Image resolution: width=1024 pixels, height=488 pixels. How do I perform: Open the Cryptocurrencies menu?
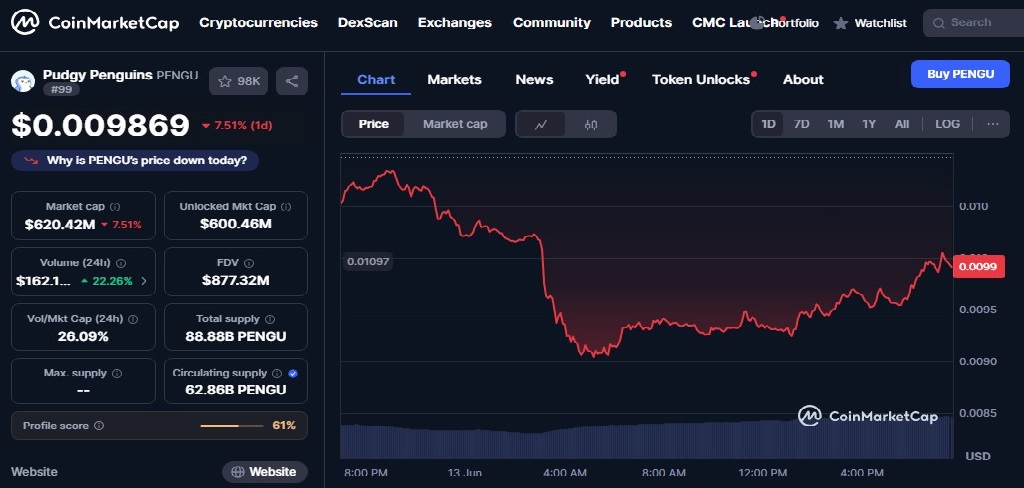(259, 23)
